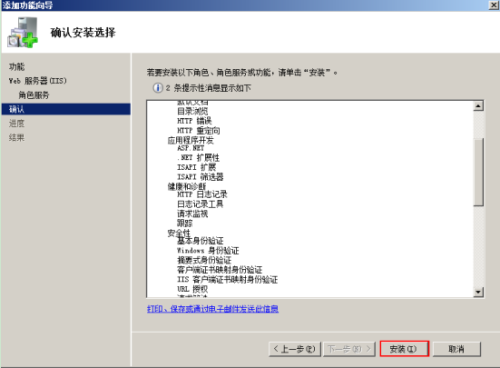Close the 添加功能向导 window
Viewport: 500px width, 368px height.
493,5
